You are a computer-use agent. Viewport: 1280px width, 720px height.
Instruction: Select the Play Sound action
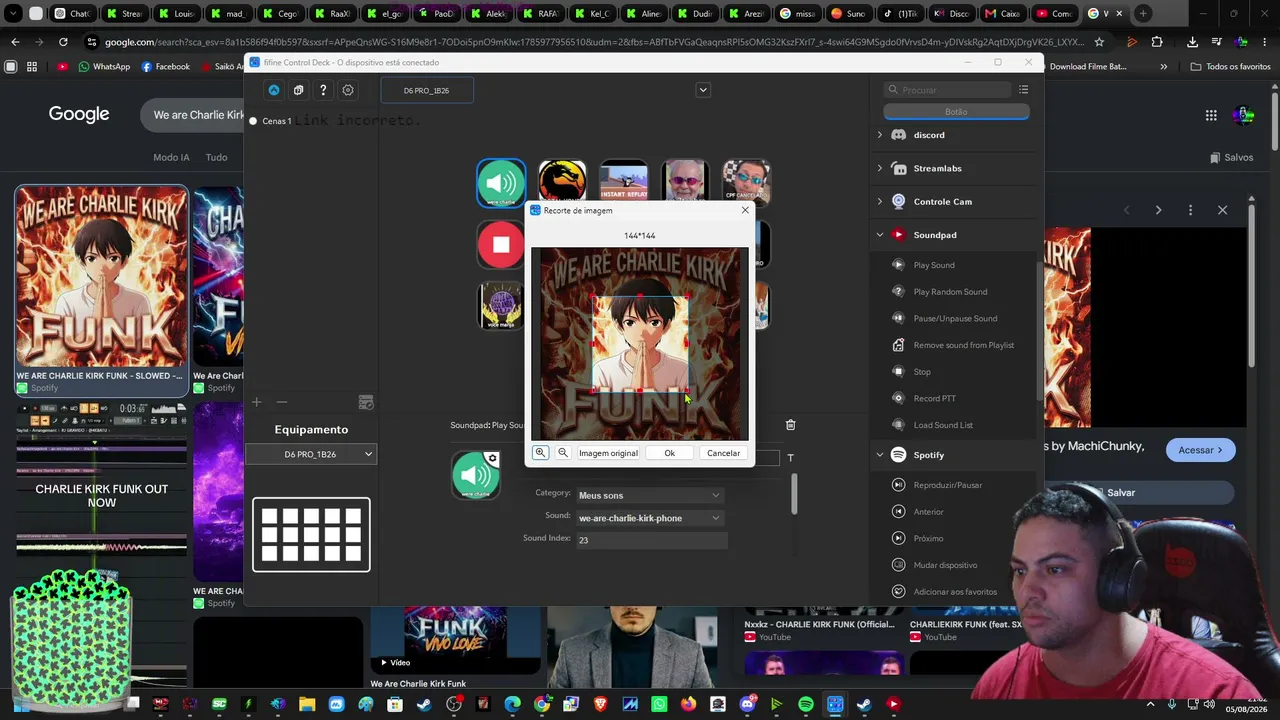point(934,265)
